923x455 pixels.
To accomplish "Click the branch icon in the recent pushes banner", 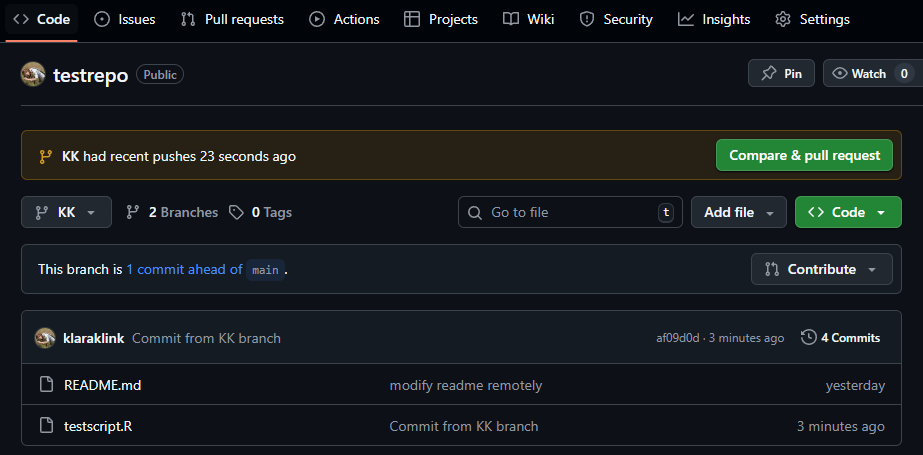I will [x=45, y=156].
